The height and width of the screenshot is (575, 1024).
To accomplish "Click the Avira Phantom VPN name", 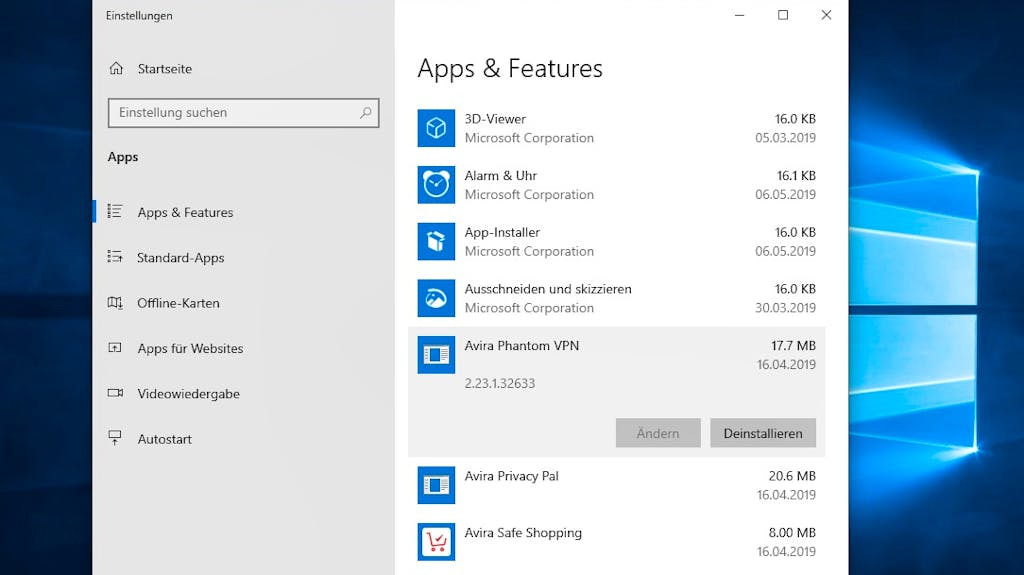I will [x=522, y=346].
